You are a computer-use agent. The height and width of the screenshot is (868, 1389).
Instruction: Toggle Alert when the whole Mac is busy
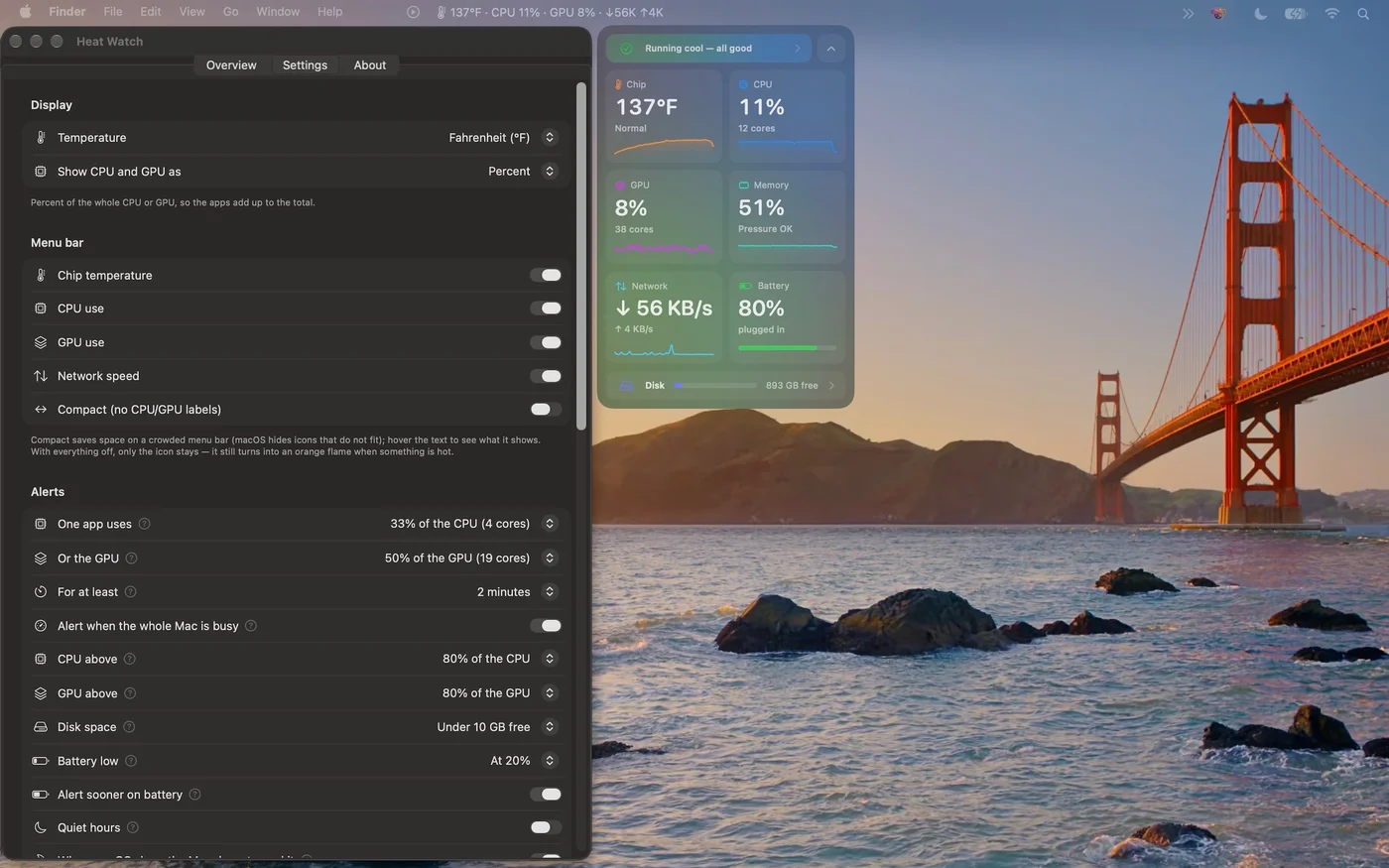click(x=546, y=626)
